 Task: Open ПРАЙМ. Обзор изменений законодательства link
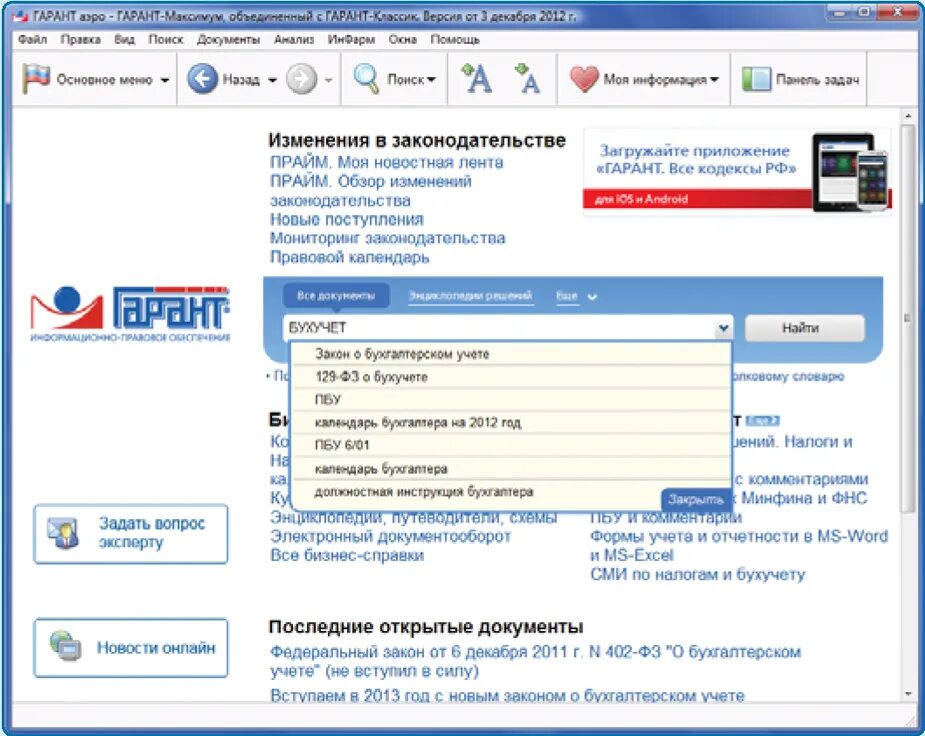(x=370, y=190)
